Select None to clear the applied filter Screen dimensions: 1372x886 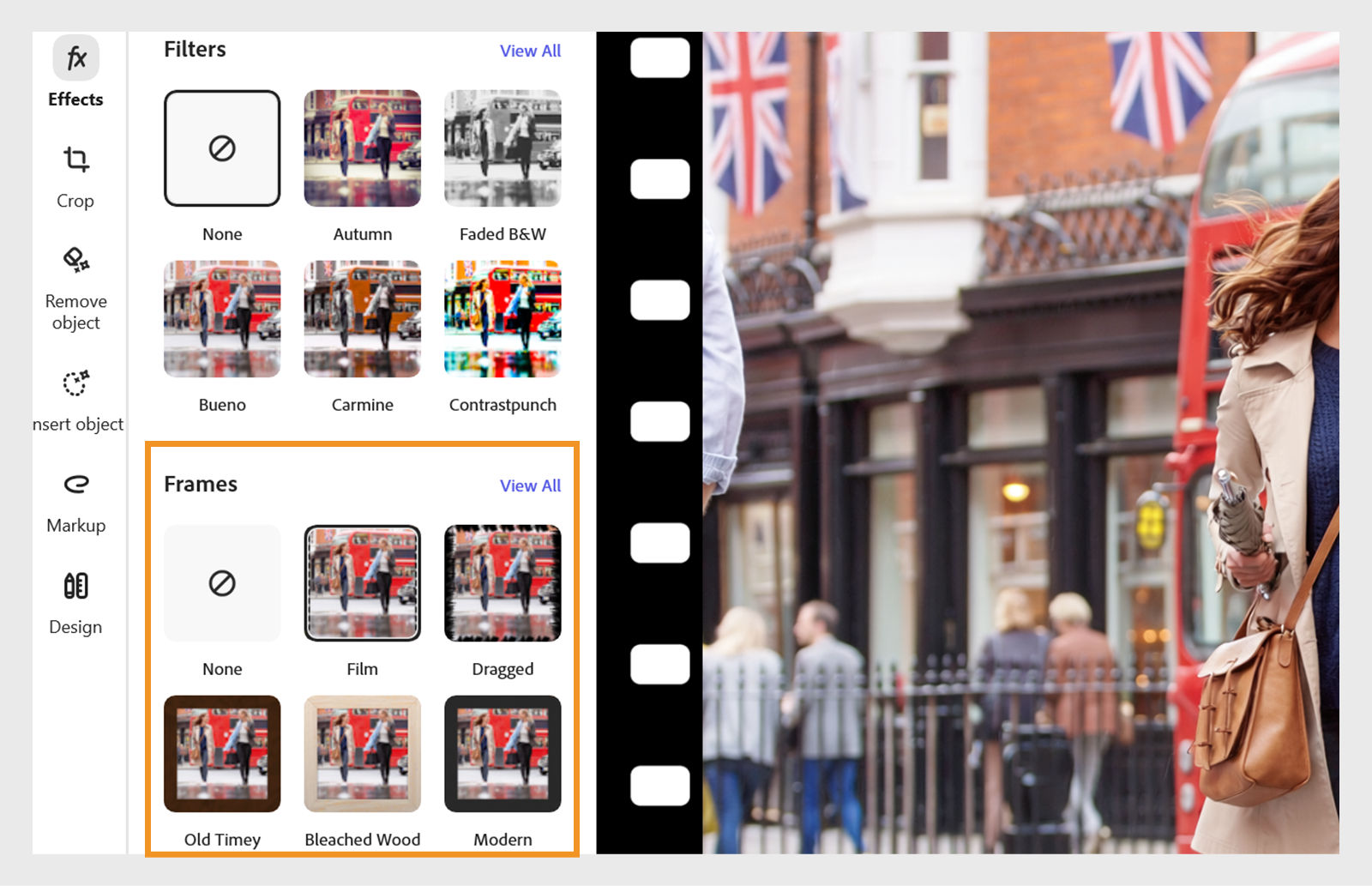(x=222, y=147)
